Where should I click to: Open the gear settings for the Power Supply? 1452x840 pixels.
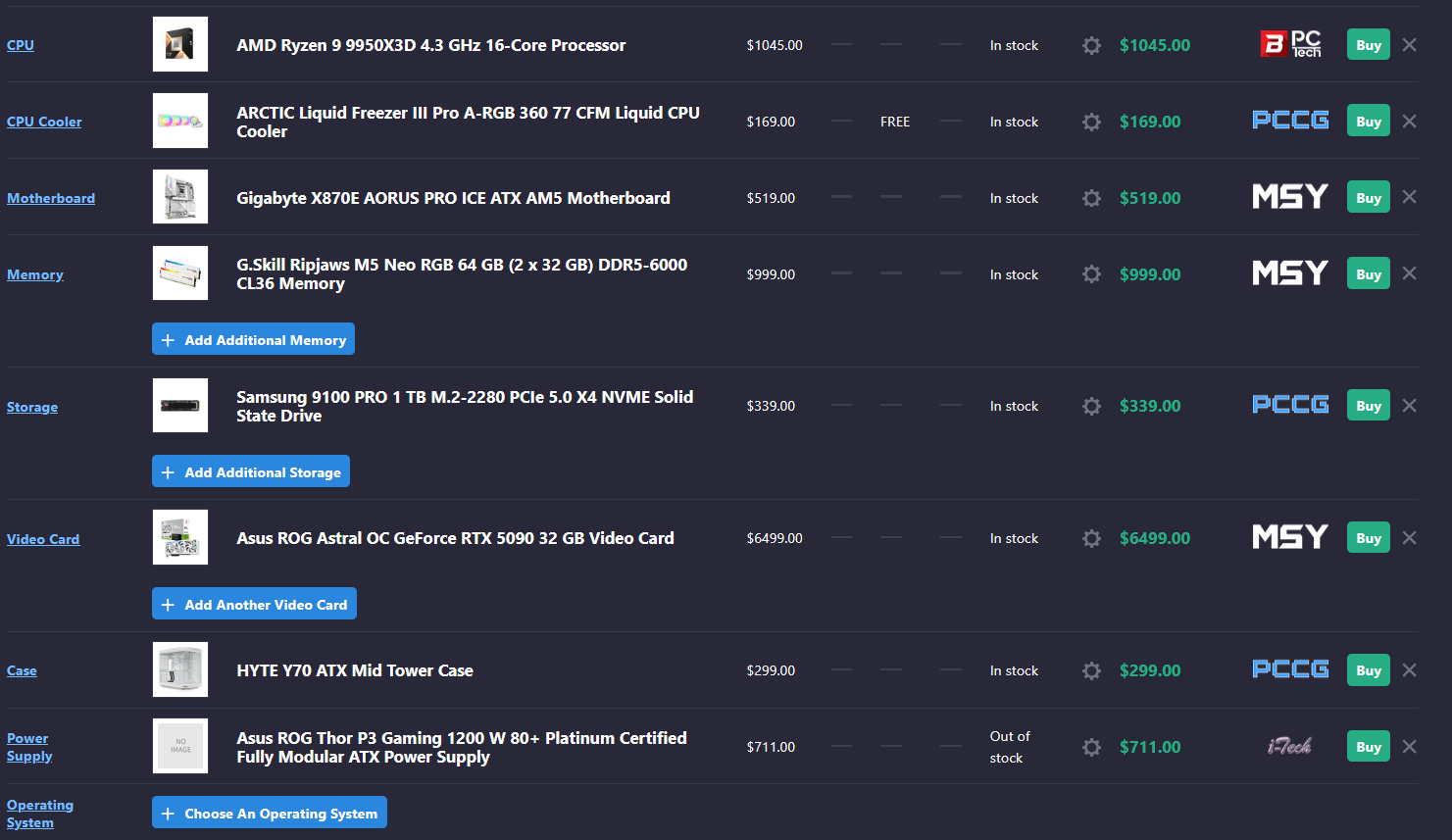click(1091, 747)
